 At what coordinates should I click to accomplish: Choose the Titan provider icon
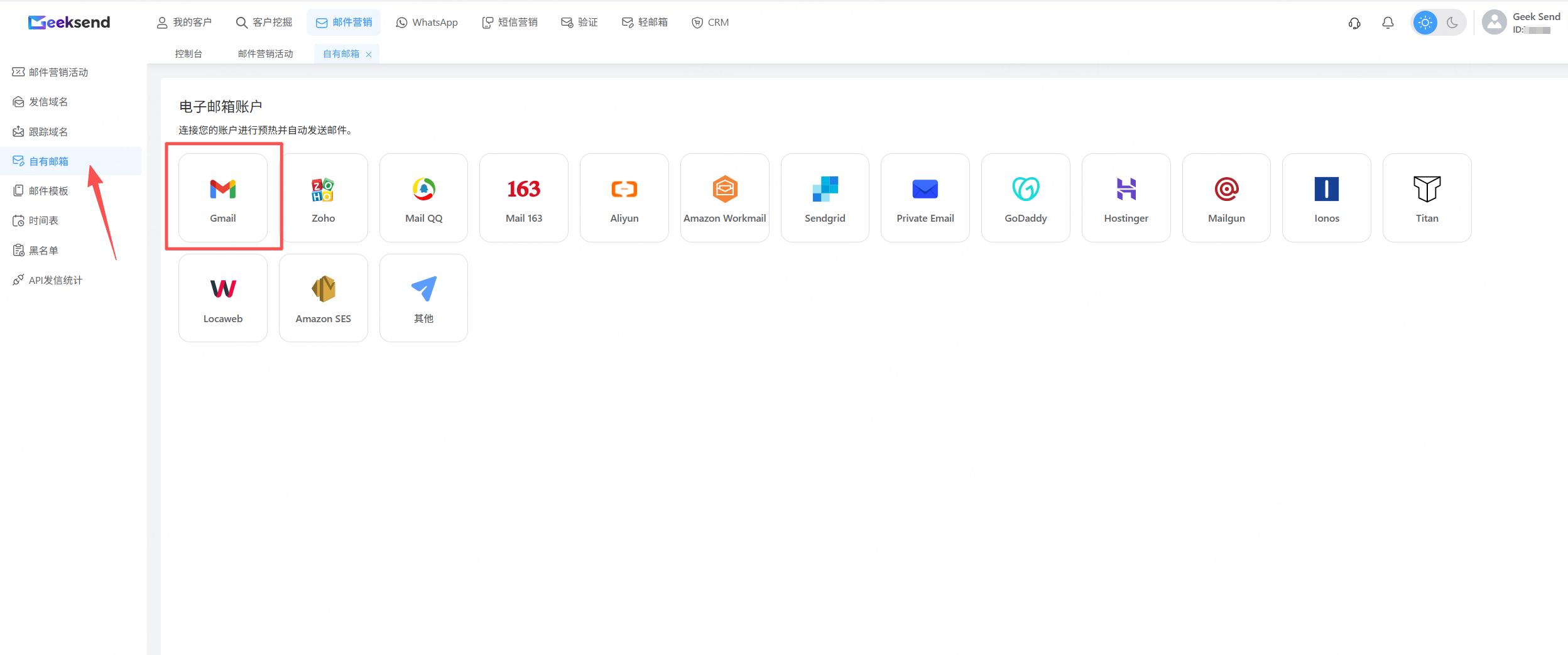(1427, 189)
